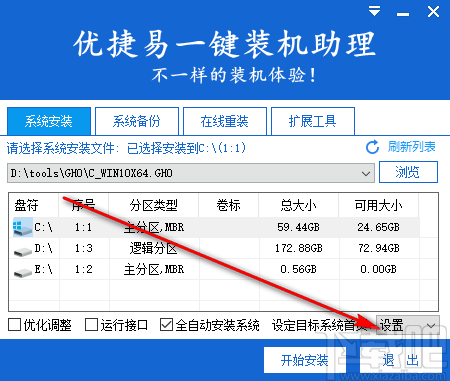450x381 pixels.
Task: Click the D:\tools\GHO\C_WIN10X64.GHO path text
Action: point(91,173)
